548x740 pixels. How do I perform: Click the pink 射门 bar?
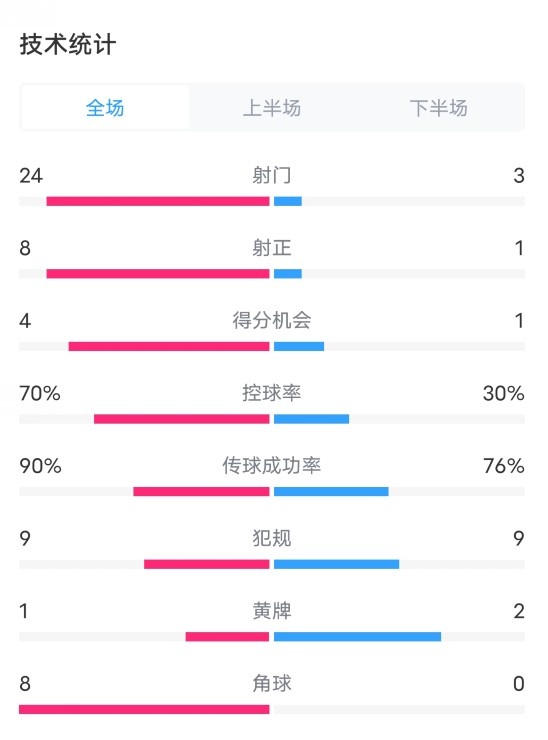tap(158, 202)
